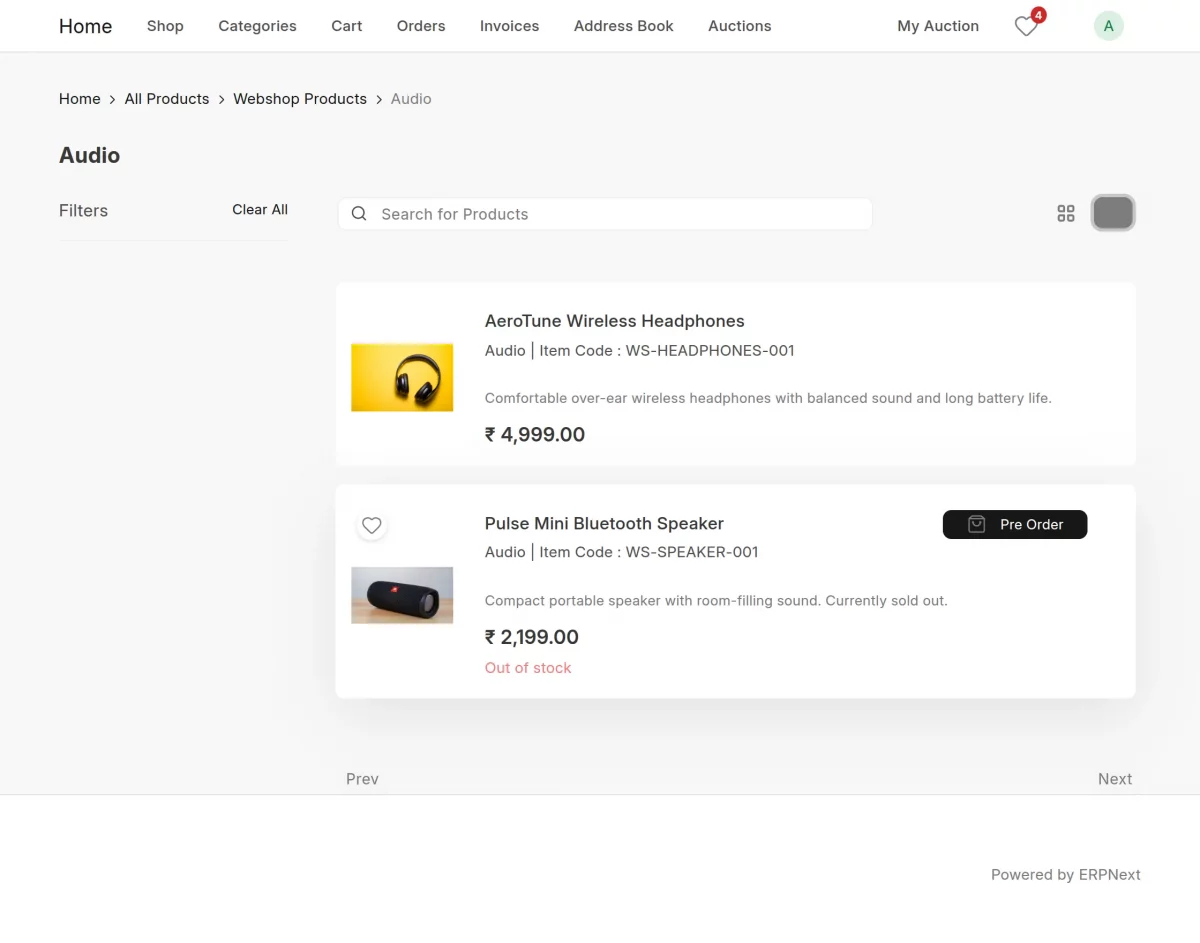Image resolution: width=1200 pixels, height=943 pixels.
Task: Add Pulse Mini Bluetooth Speaker to wishlist
Action: pos(372,525)
